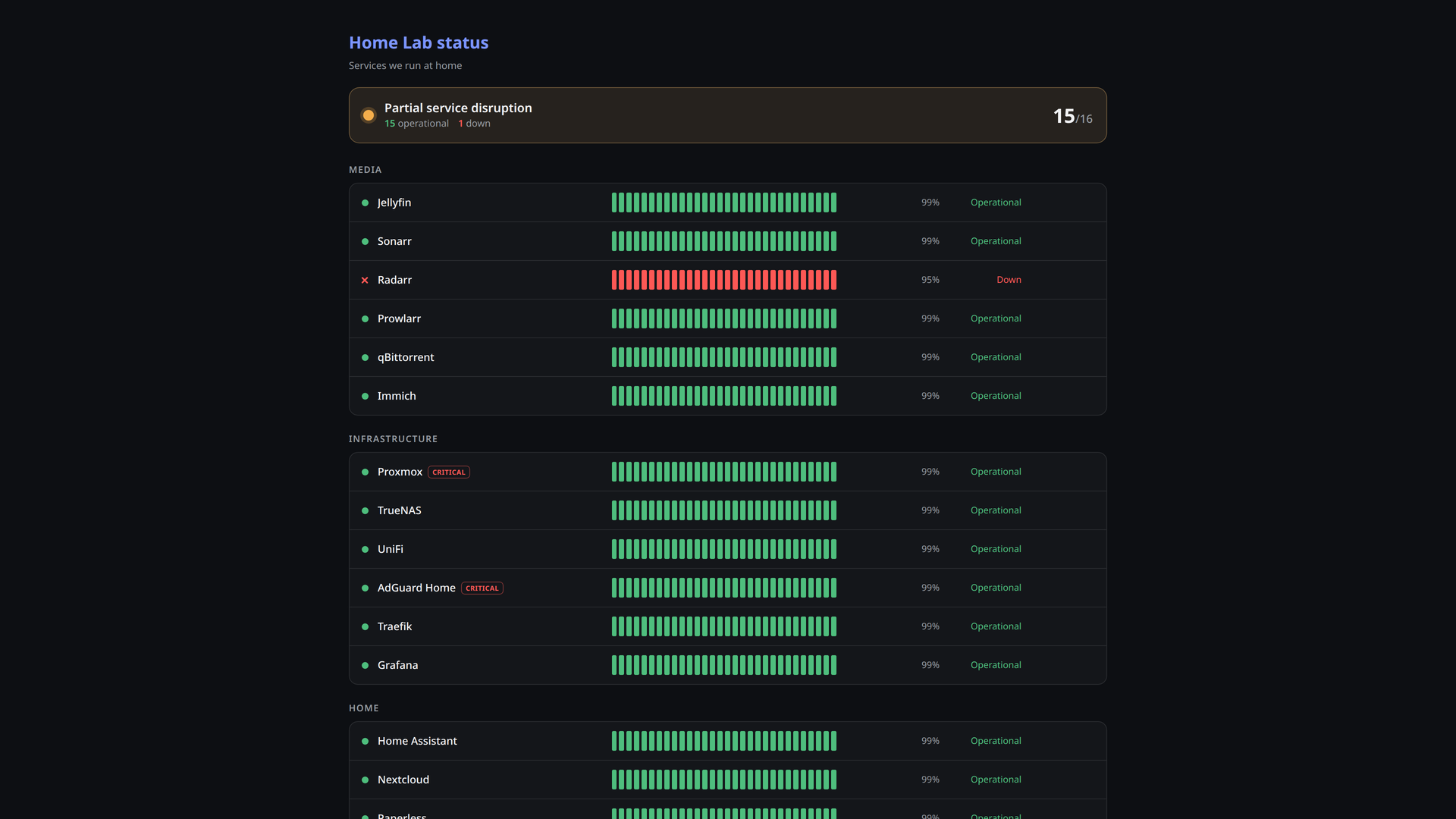Click the Down status label for Radarr
This screenshot has width=1456, height=819.
coord(1009,280)
